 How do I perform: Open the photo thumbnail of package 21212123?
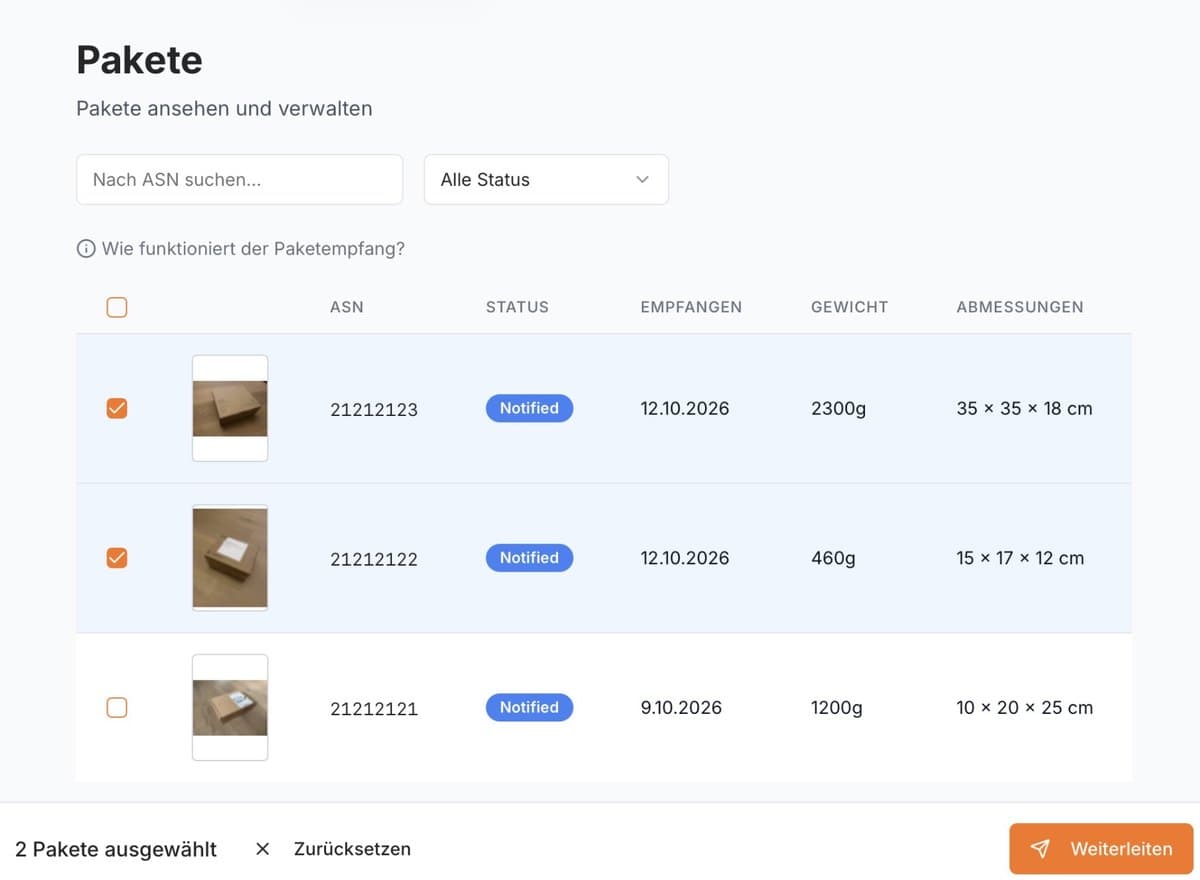coord(230,408)
